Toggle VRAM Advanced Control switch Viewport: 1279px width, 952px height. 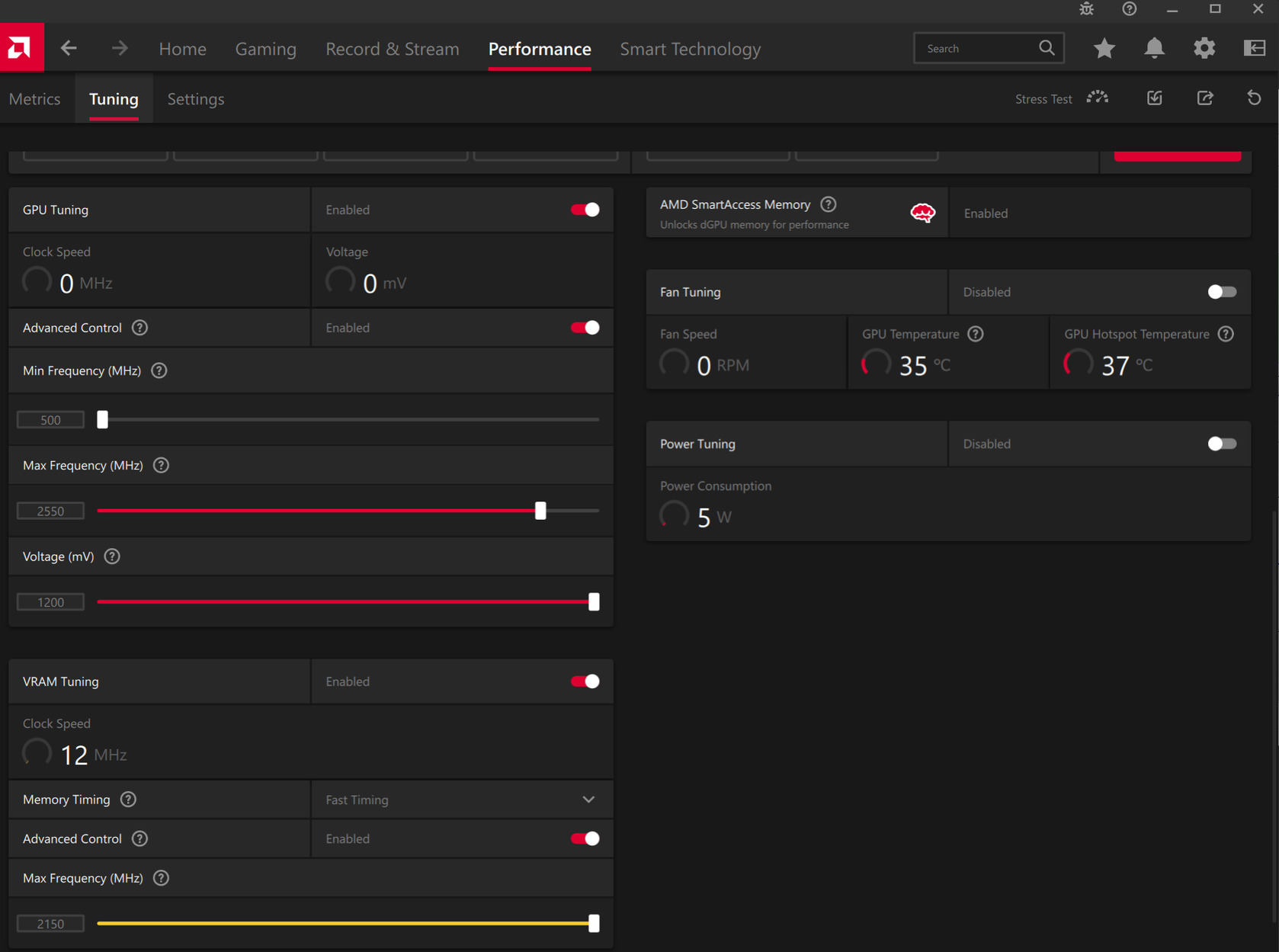point(585,838)
